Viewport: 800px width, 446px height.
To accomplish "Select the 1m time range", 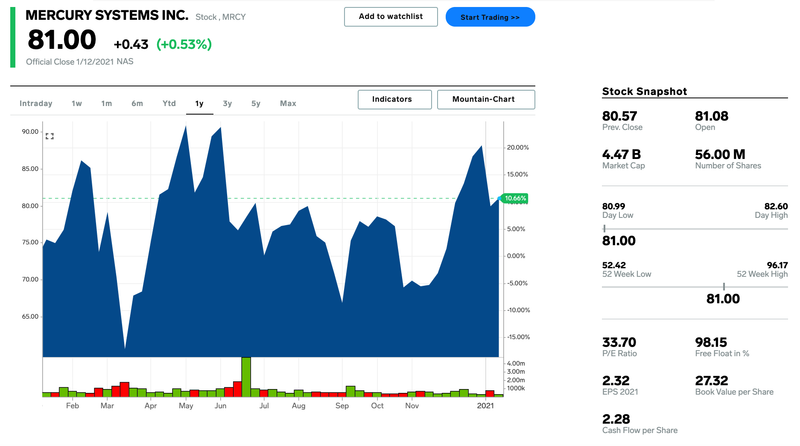I will click(106, 104).
